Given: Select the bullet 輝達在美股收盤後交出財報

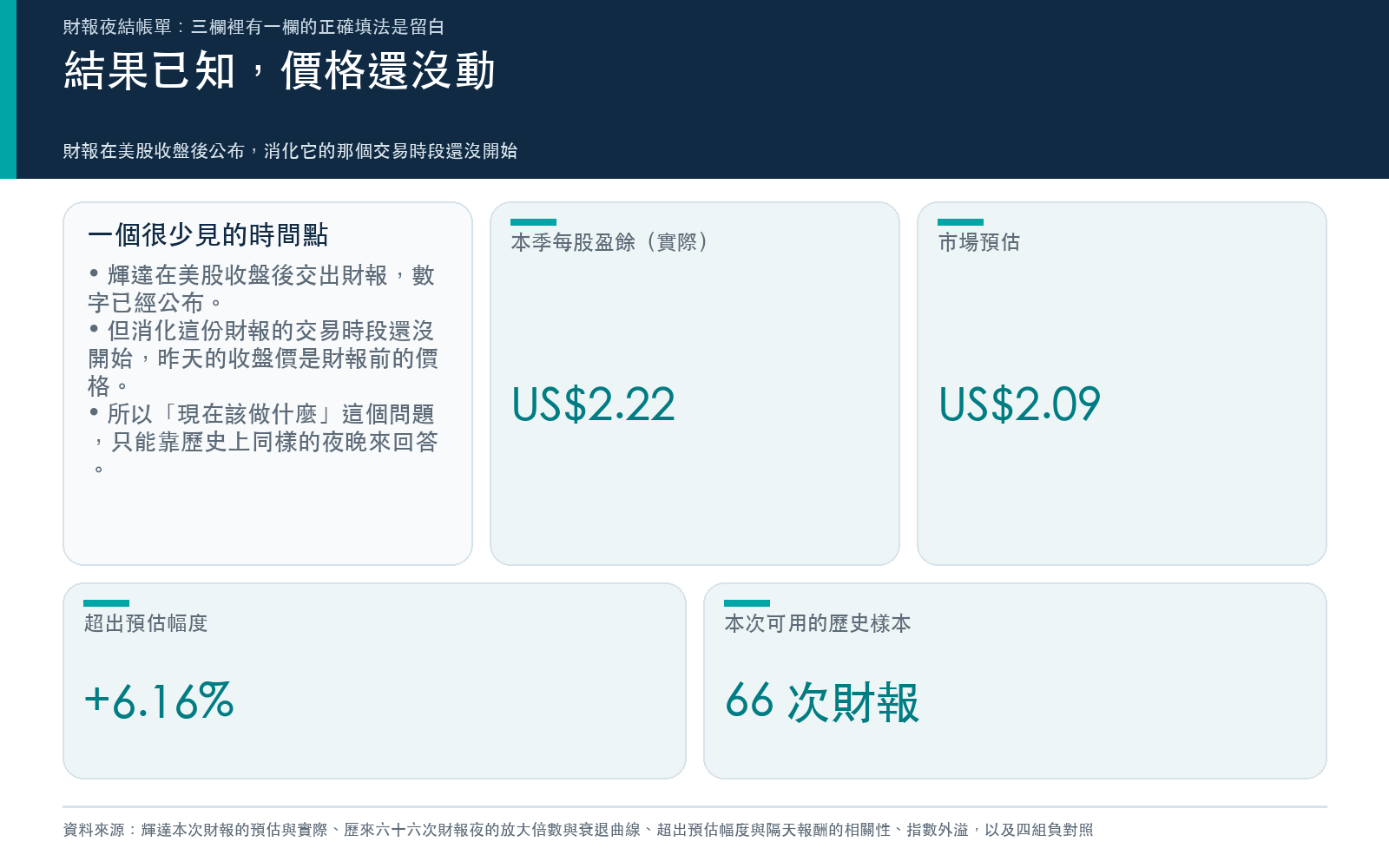Looking at the screenshot, I should click(261, 289).
